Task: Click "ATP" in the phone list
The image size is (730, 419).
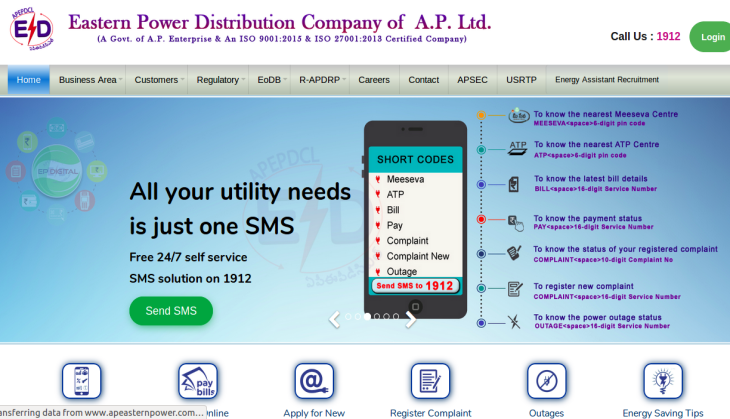Action: 395,195
